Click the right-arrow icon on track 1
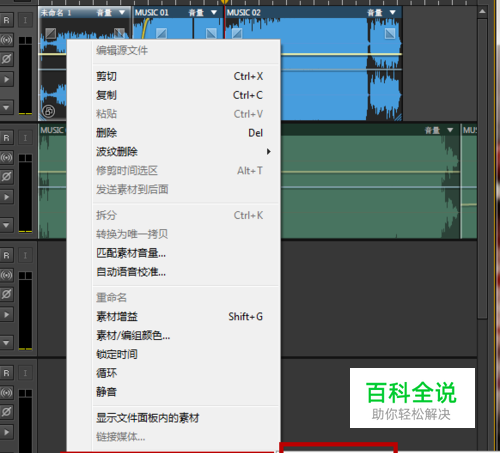Image resolution: width=500 pixels, height=453 pixels. (6, 79)
